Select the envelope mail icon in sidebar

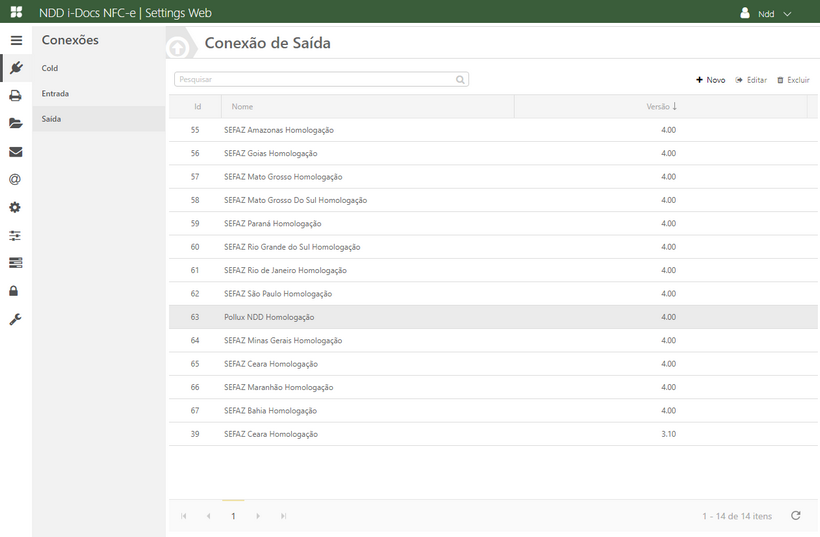pyautogui.click(x=16, y=152)
